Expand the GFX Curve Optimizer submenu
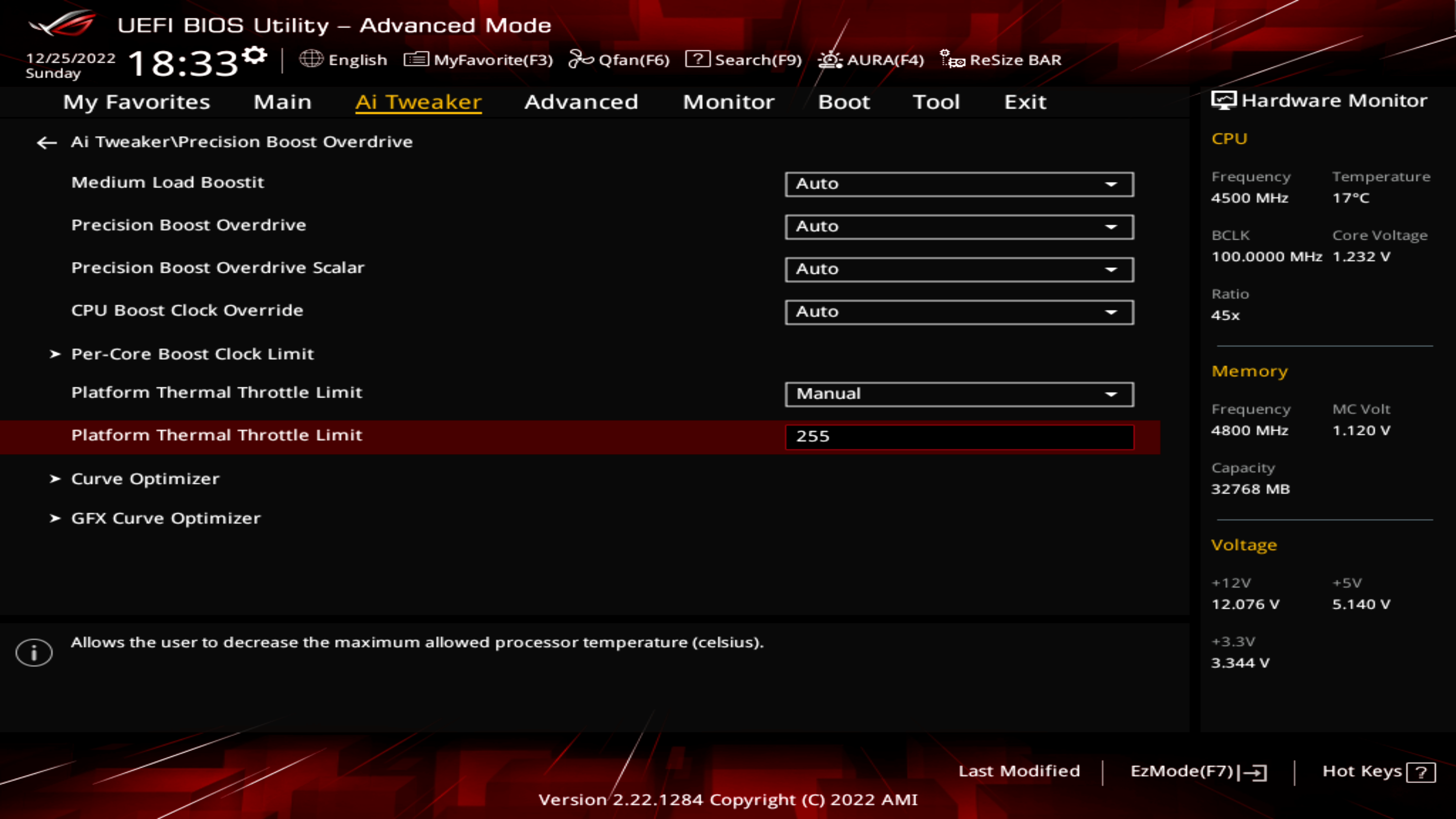Image resolution: width=1456 pixels, height=819 pixels. [x=166, y=518]
